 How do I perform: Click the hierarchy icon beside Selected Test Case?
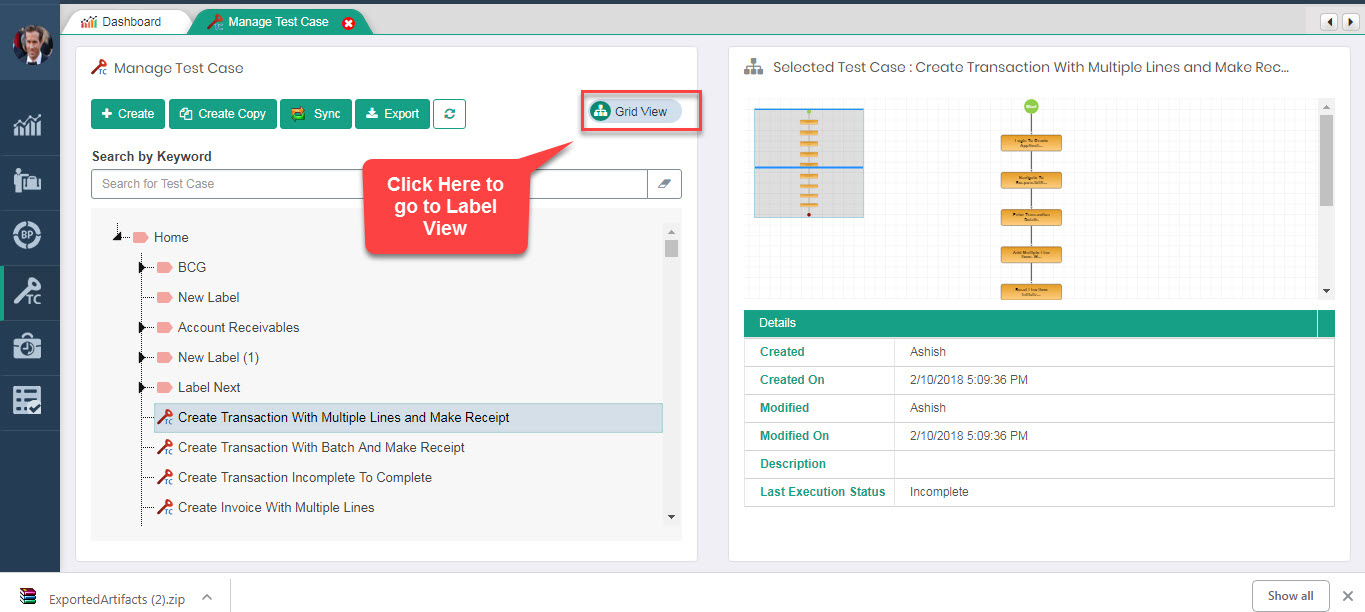click(754, 67)
